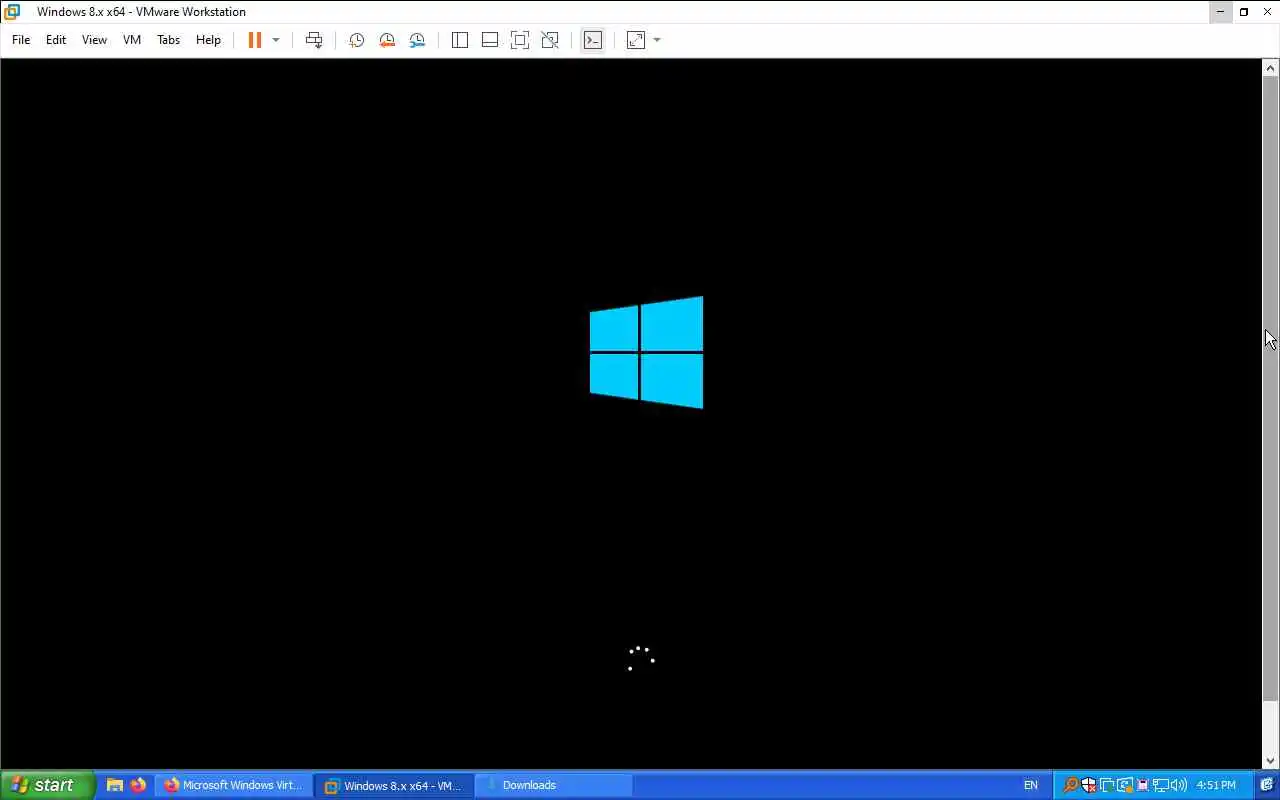
Task: Send Ctrl+Alt+Del to the virtual machine
Action: 314,40
